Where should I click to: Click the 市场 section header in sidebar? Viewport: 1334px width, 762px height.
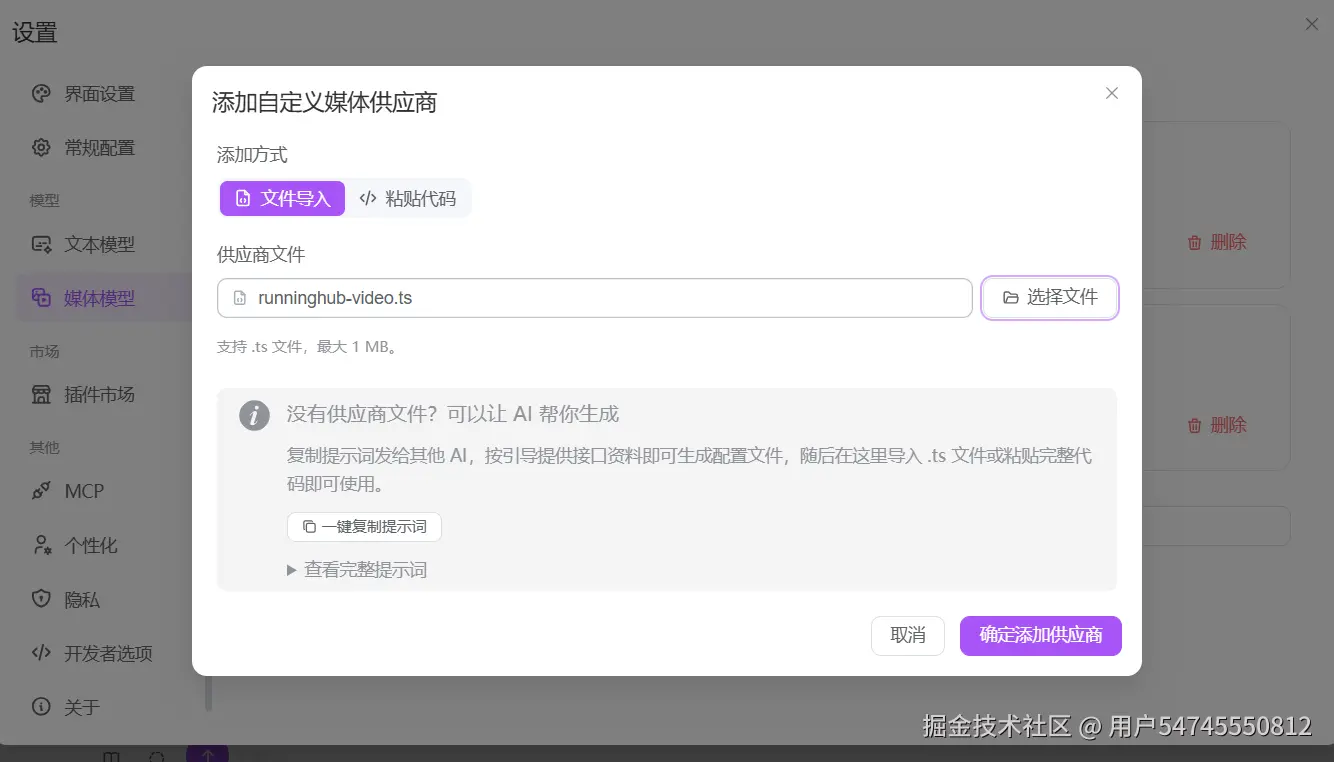(x=45, y=352)
